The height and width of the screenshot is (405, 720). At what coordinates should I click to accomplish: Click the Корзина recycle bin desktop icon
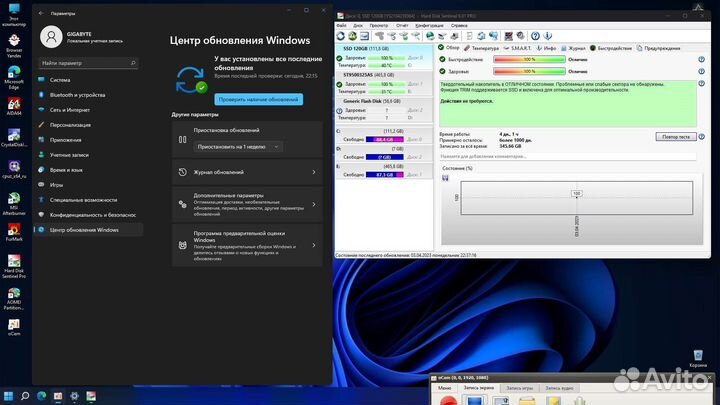698,359
